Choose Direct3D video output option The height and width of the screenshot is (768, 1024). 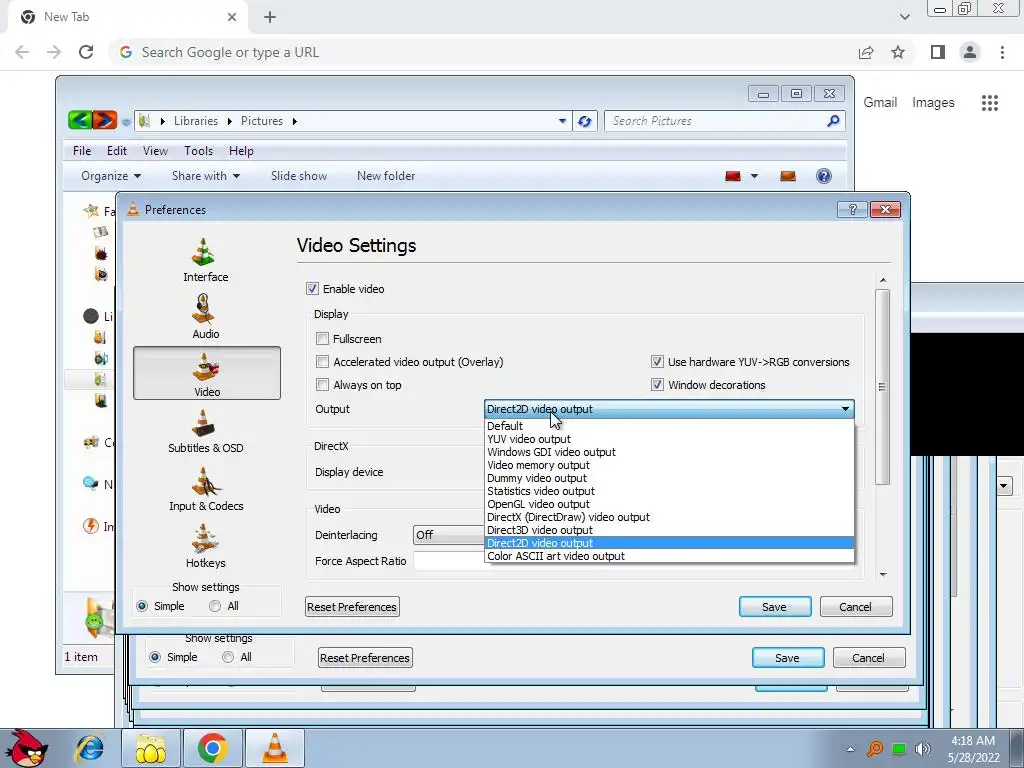click(669, 530)
